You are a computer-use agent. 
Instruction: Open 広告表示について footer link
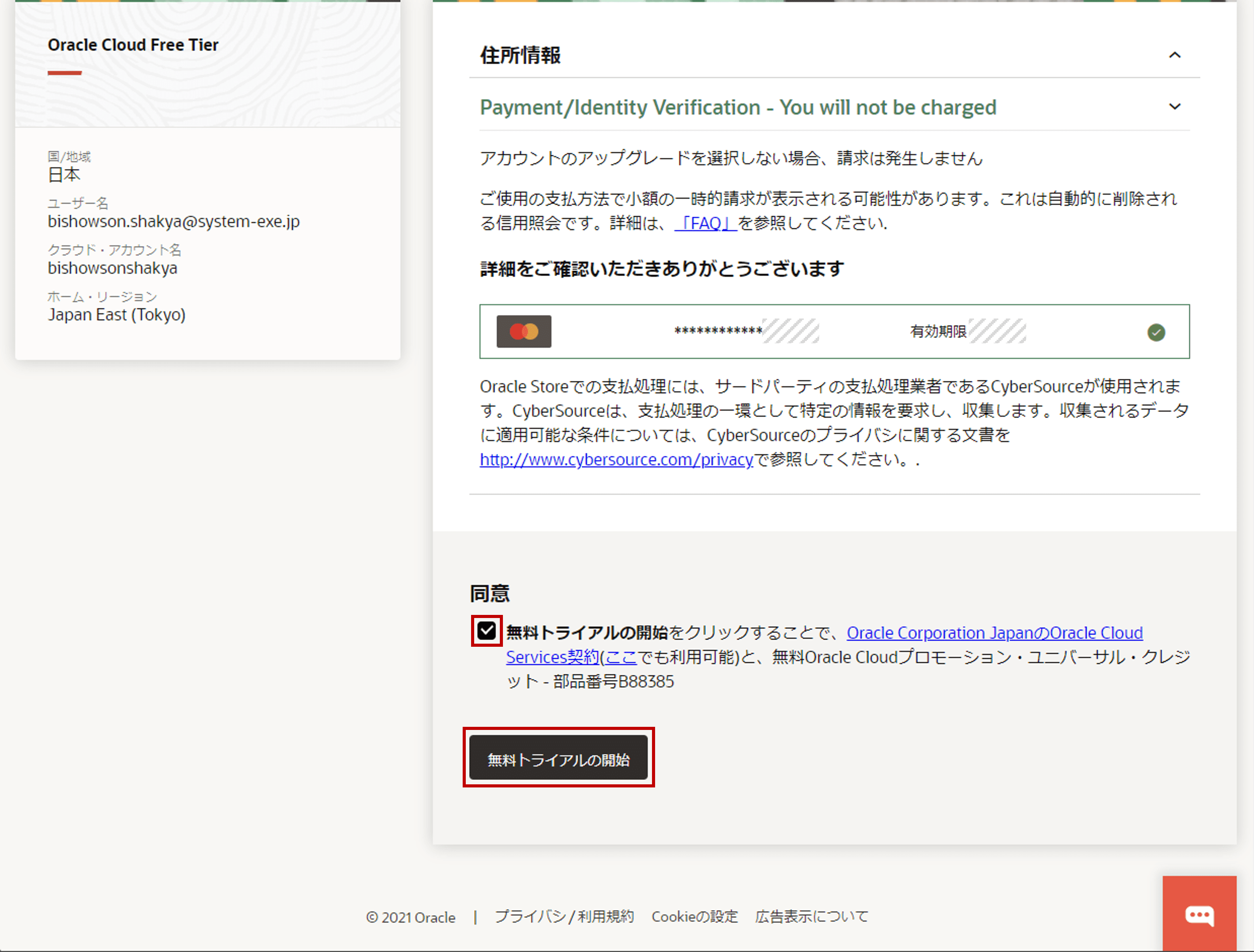(x=811, y=917)
